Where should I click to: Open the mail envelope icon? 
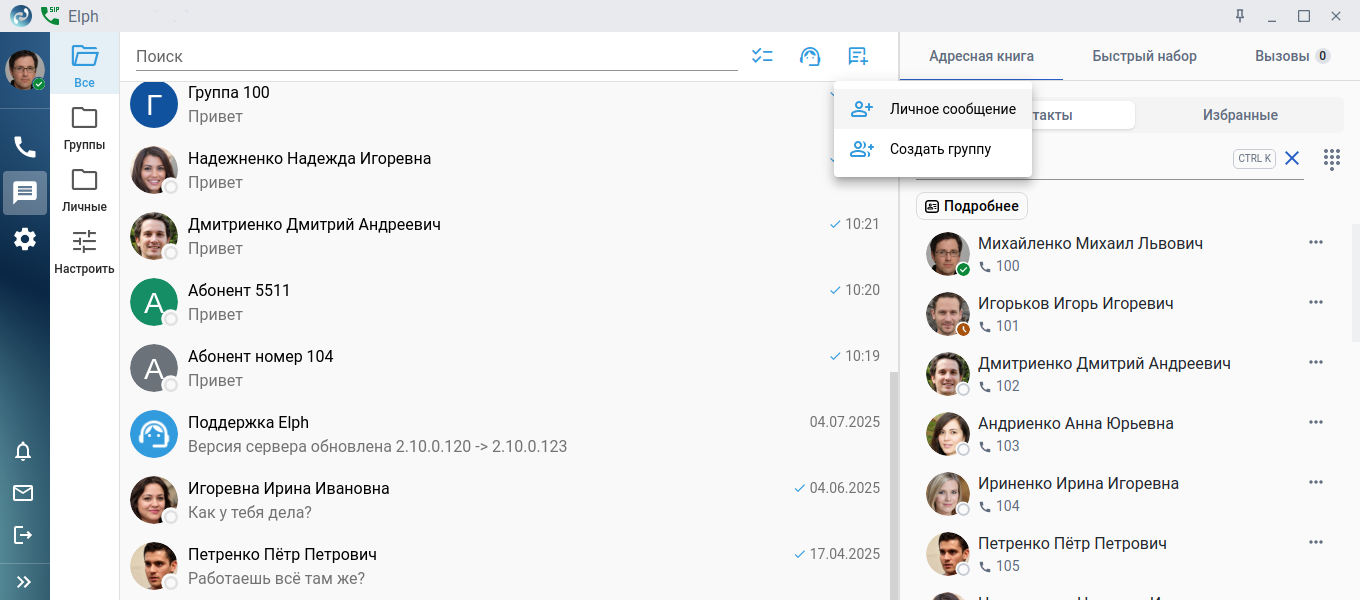tap(23, 493)
